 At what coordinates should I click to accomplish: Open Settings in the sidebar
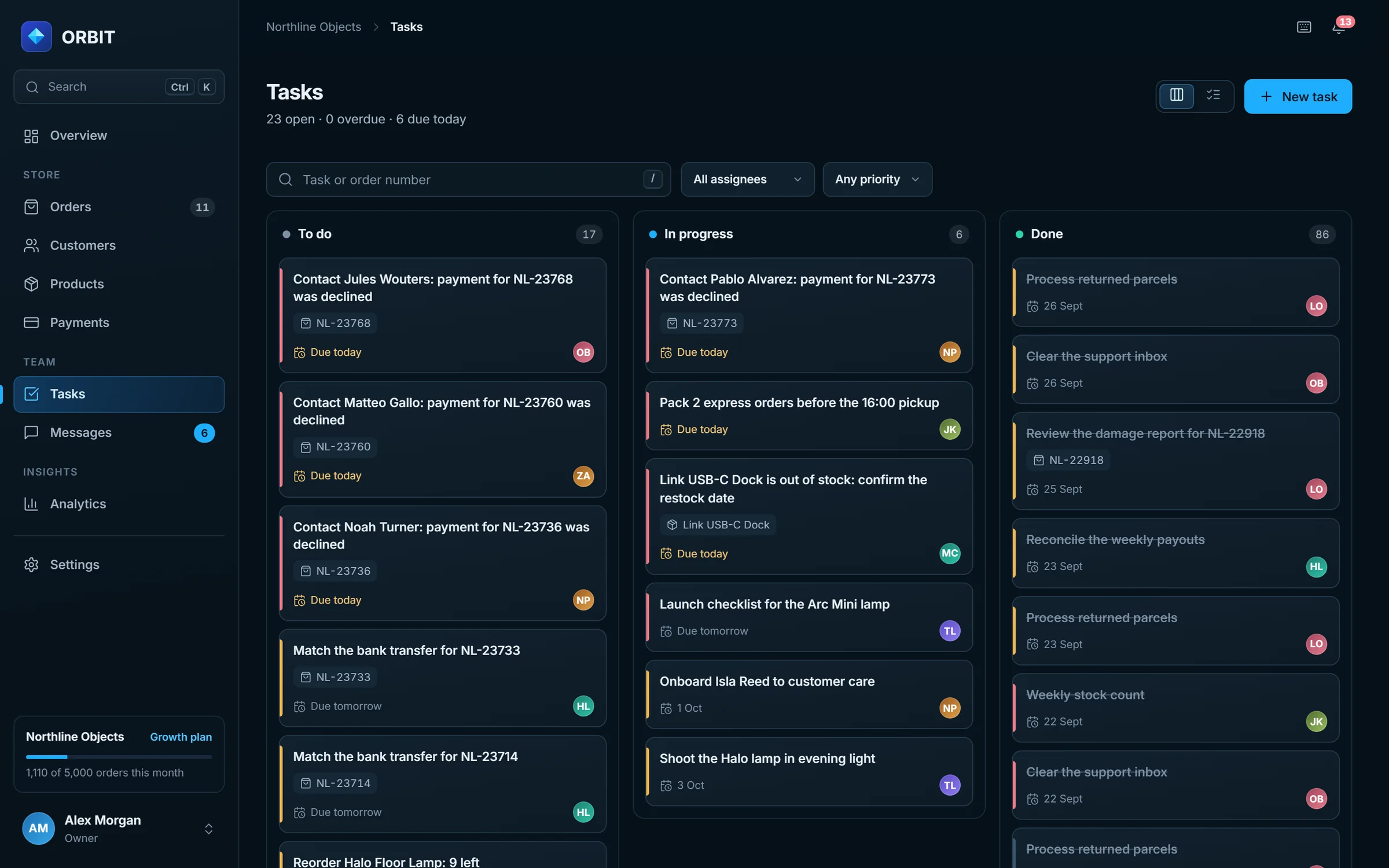(x=119, y=565)
